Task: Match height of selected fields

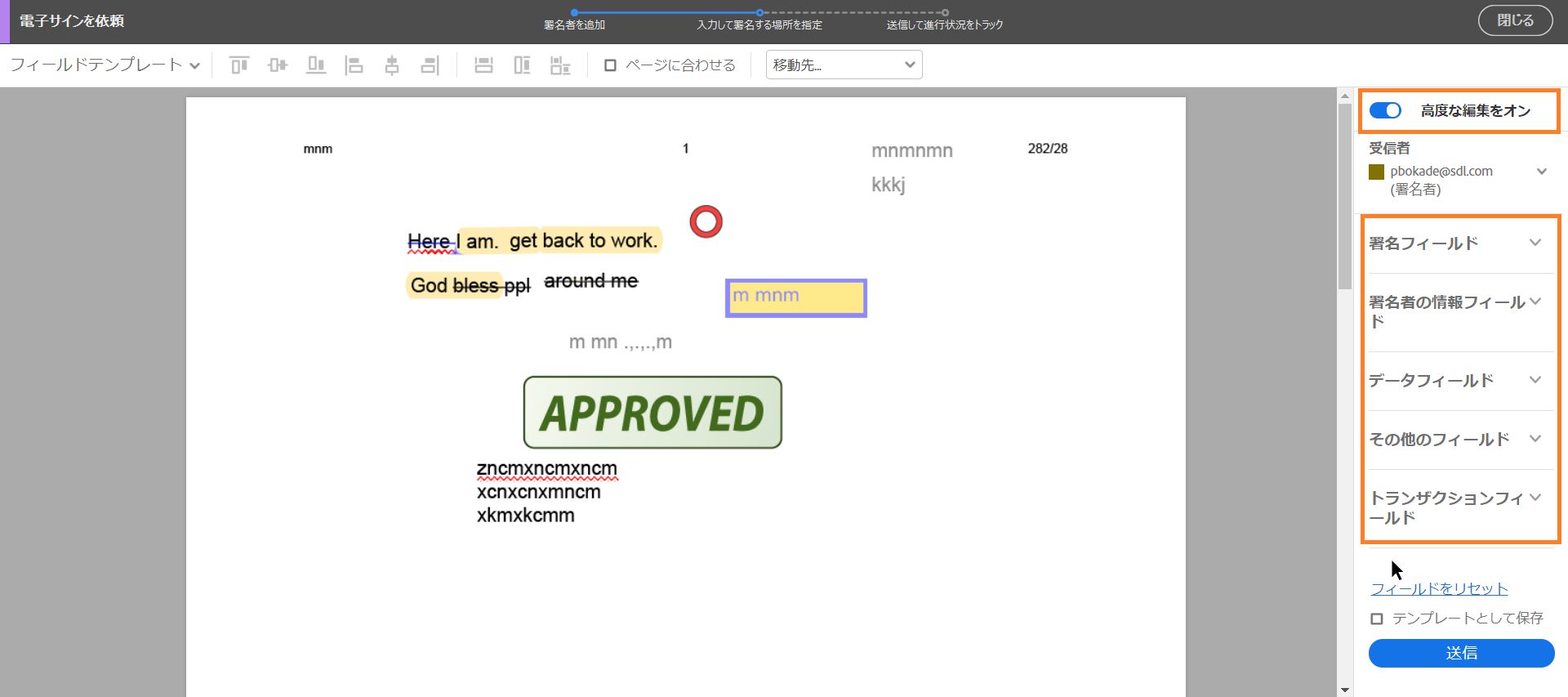Action: 522,65
